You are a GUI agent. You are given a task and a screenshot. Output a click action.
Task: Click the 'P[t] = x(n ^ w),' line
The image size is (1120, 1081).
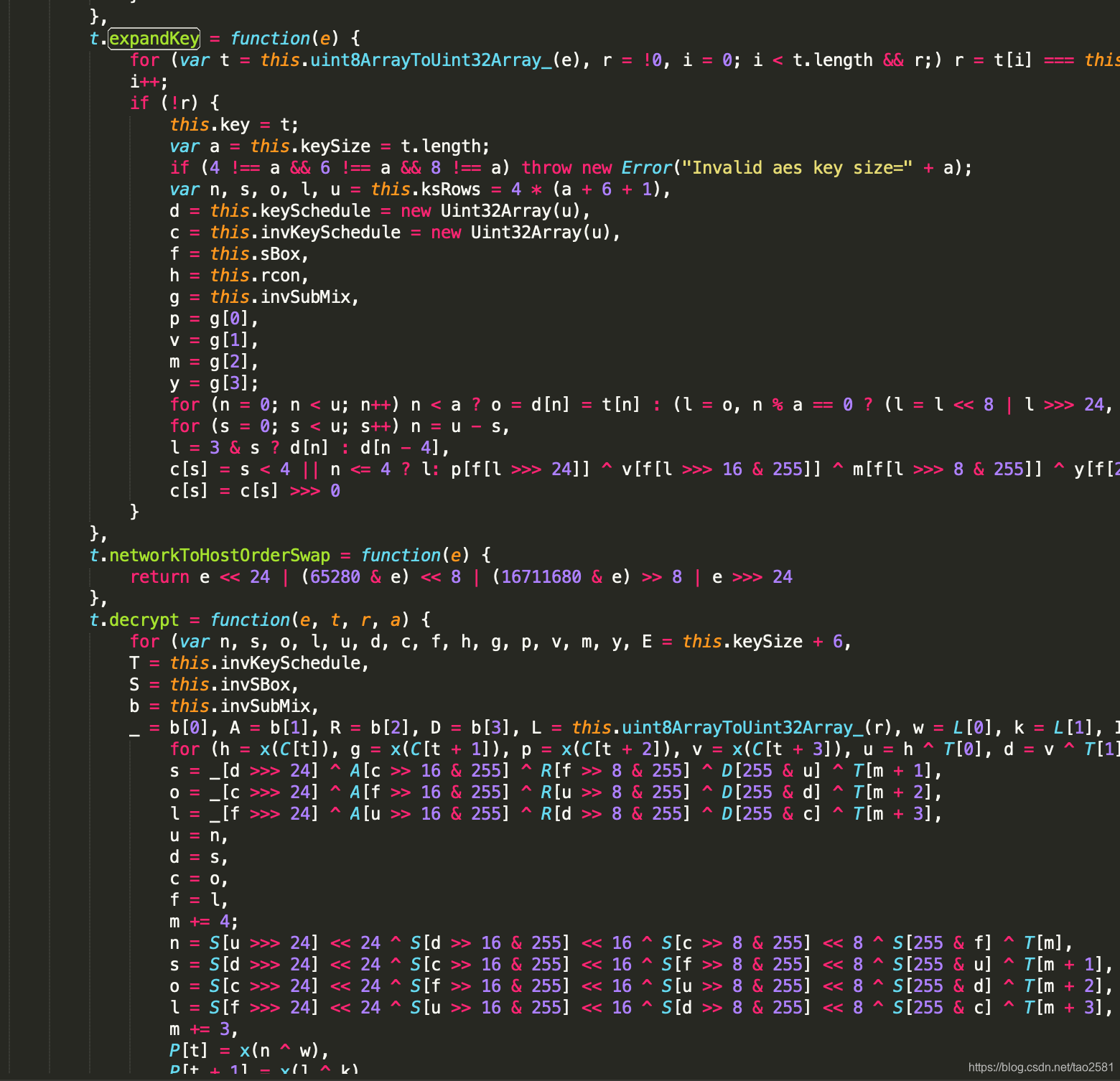click(x=250, y=1050)
